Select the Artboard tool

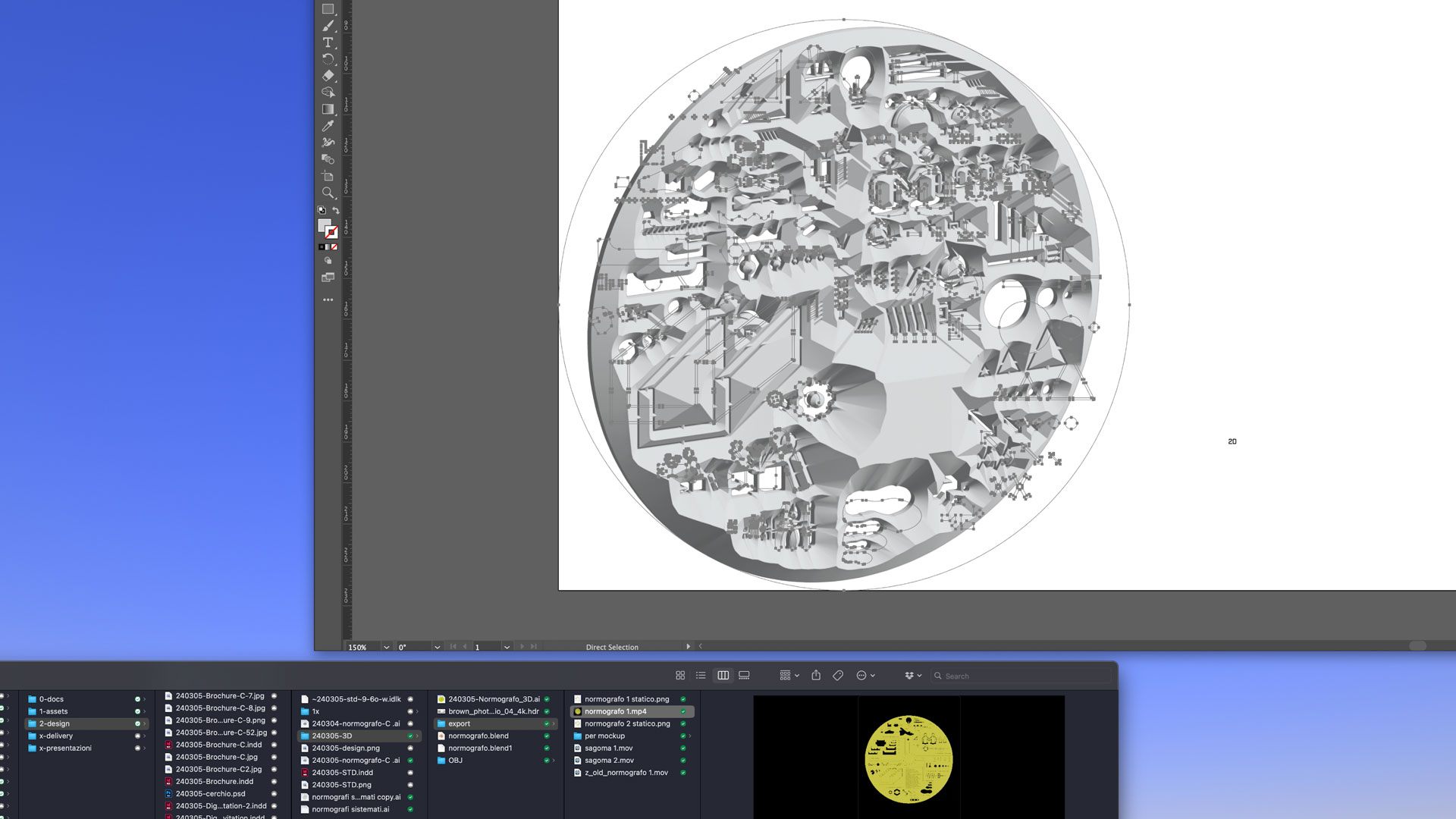pos(328,176)
